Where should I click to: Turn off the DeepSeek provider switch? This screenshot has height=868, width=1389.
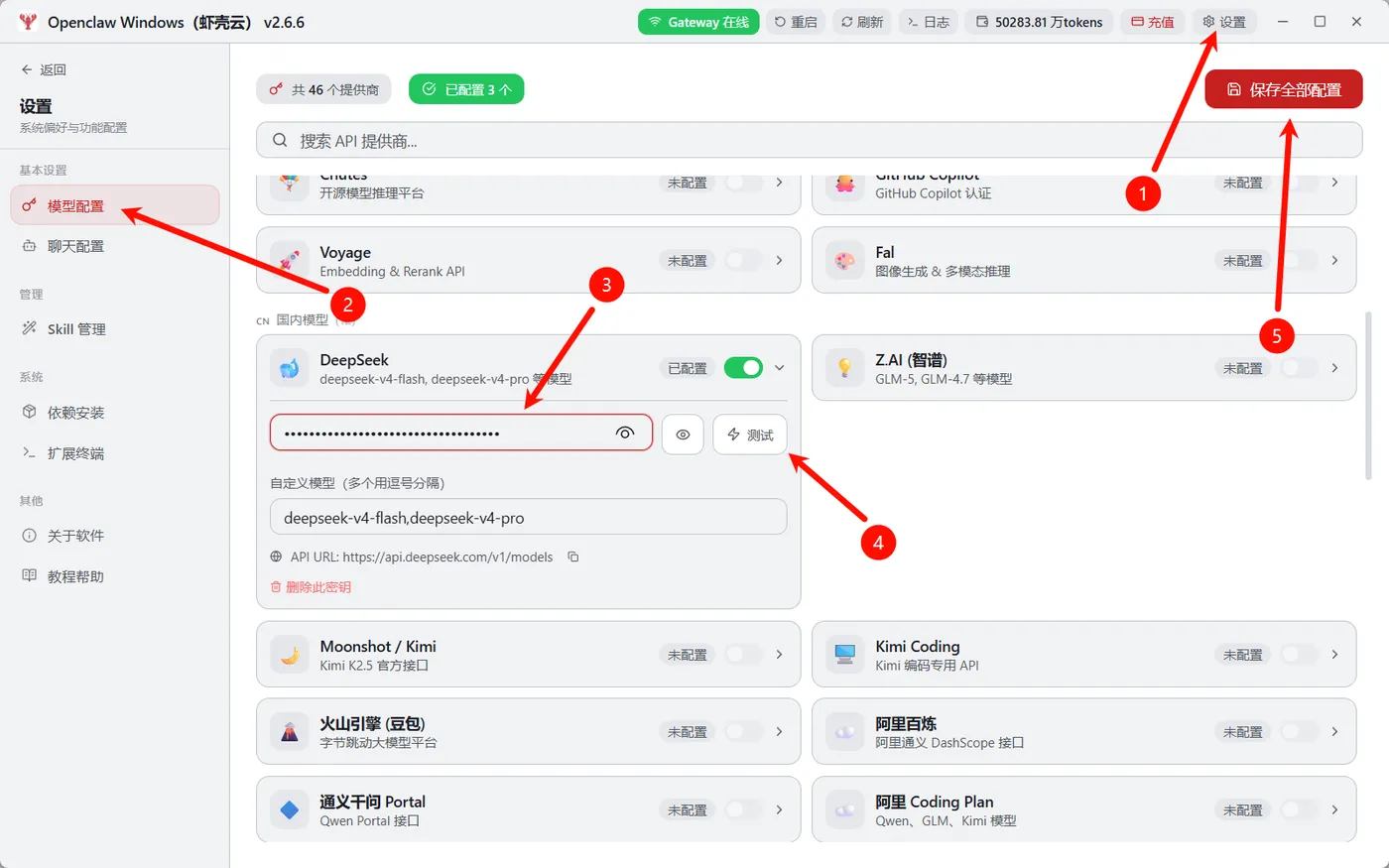(743, 368)
